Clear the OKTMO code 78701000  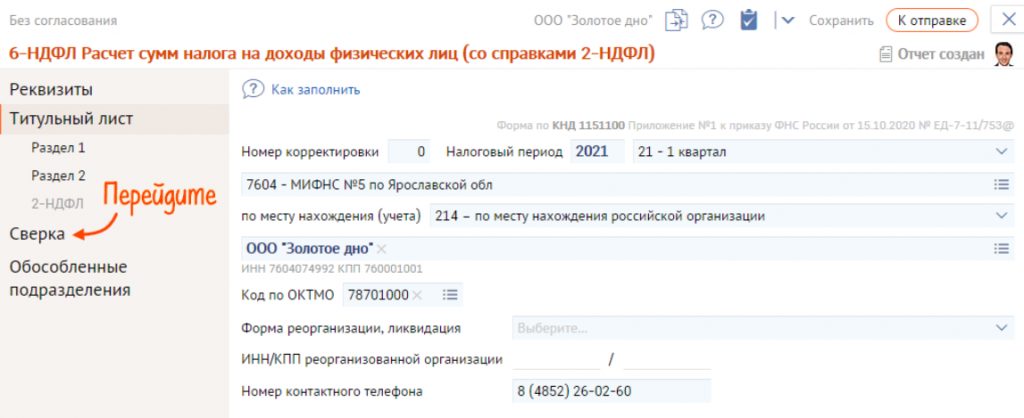(x=417, y=294)
